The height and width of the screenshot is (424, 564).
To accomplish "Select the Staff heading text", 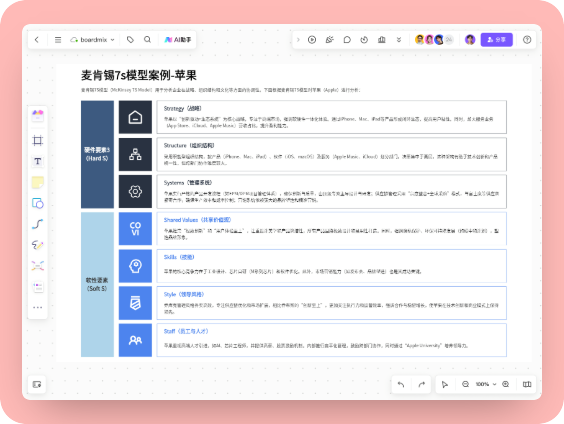I will tap(186, 331).
